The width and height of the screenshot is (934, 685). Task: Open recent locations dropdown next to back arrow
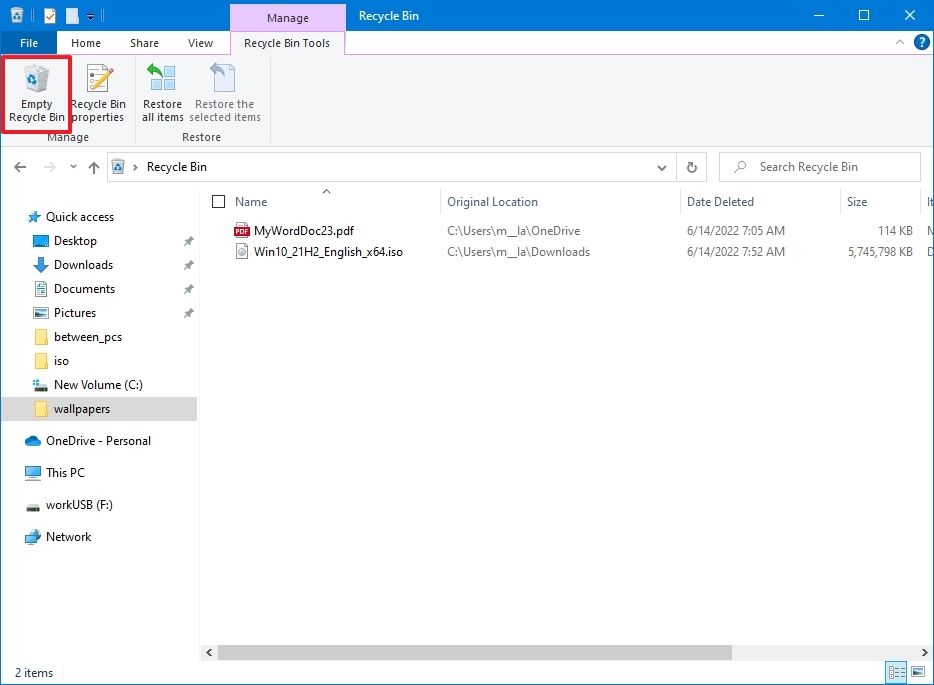(x=72, y=166)
